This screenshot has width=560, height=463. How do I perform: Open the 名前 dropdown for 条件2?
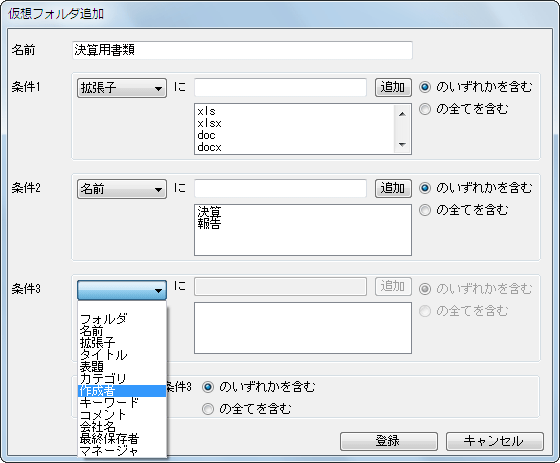(122, 189)
